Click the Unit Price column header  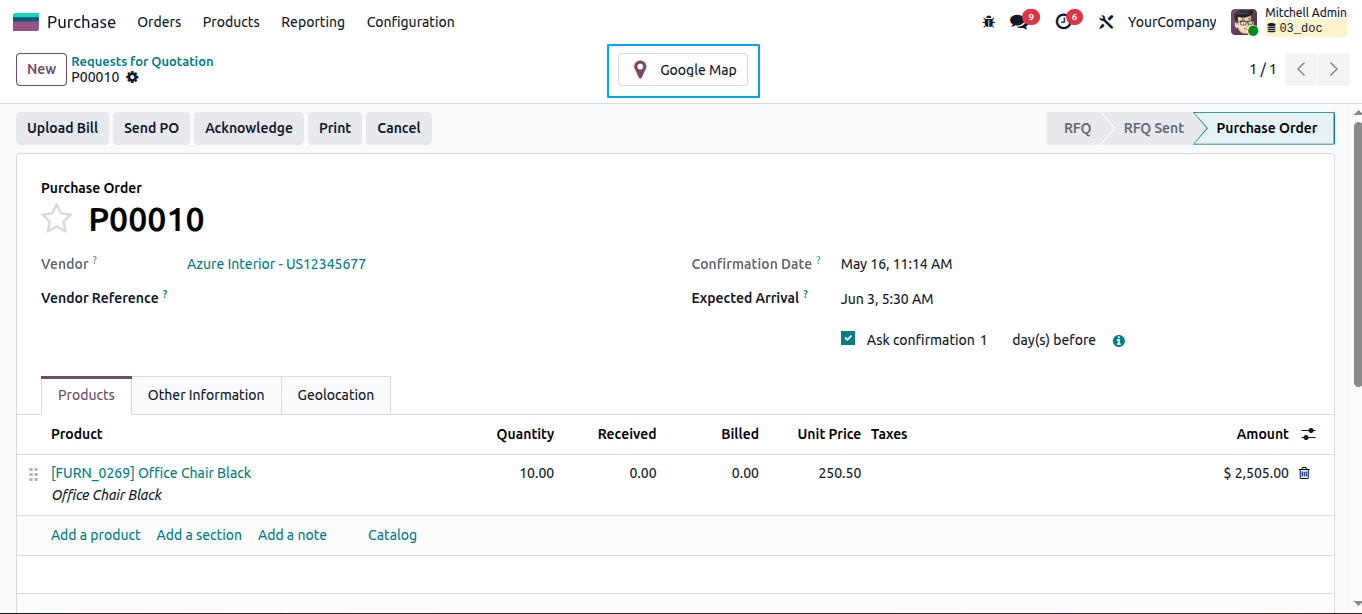pyautogui.click(x=829, y=434)
